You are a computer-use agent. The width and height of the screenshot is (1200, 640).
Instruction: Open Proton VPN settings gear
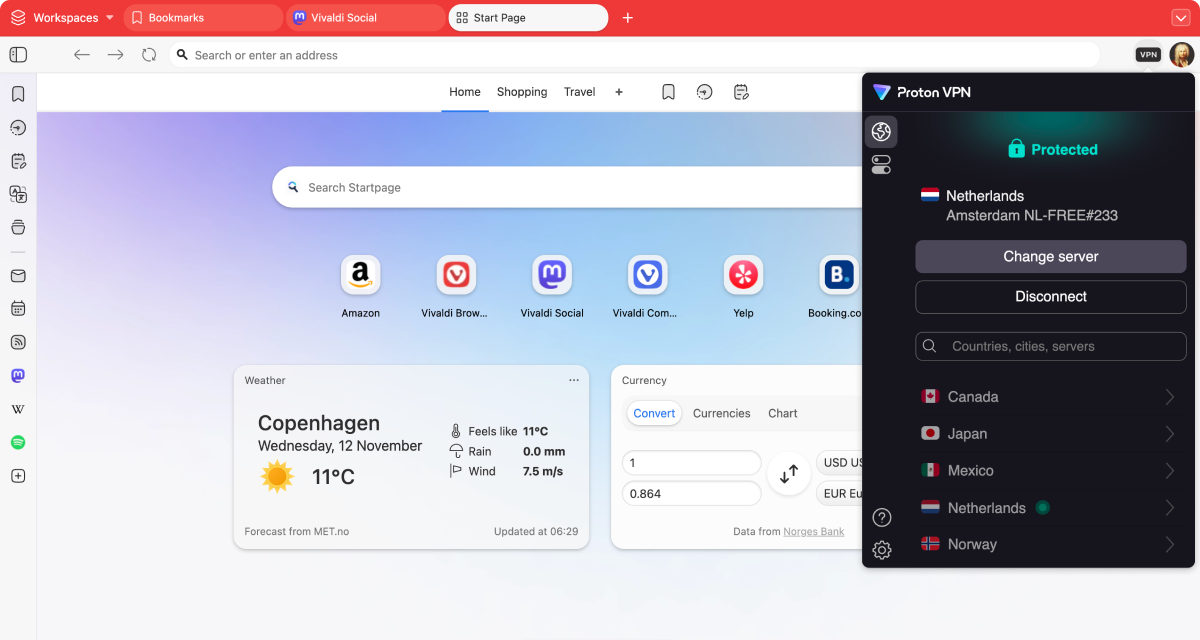[881, 550]
